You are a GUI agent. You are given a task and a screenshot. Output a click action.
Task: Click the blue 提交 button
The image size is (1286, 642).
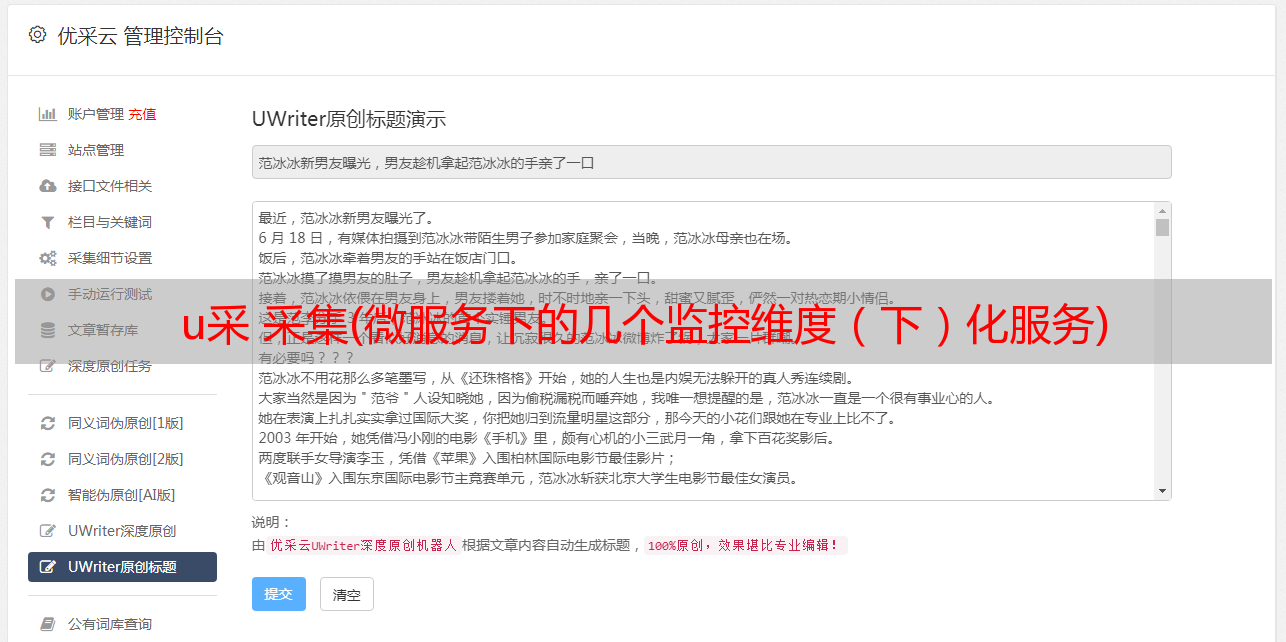279,594
